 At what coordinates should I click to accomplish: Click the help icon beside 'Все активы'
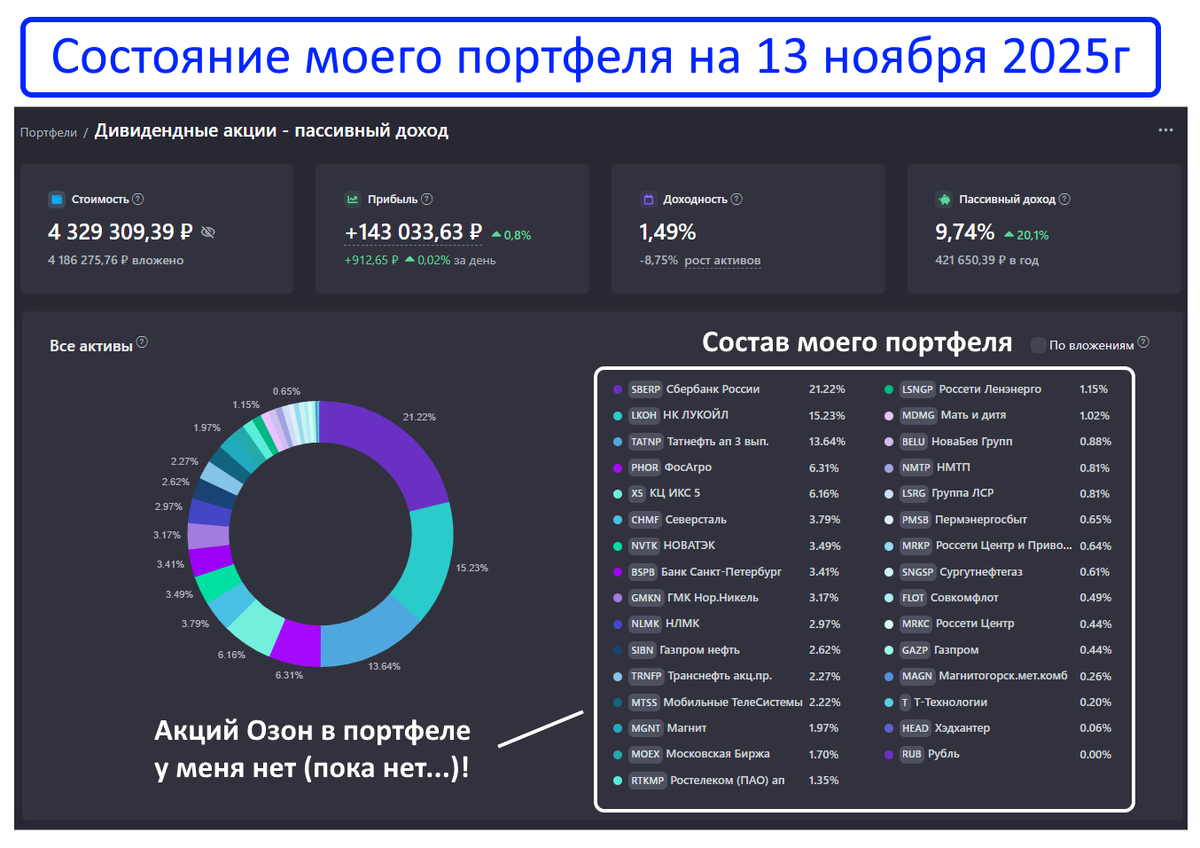pos(142,342)
